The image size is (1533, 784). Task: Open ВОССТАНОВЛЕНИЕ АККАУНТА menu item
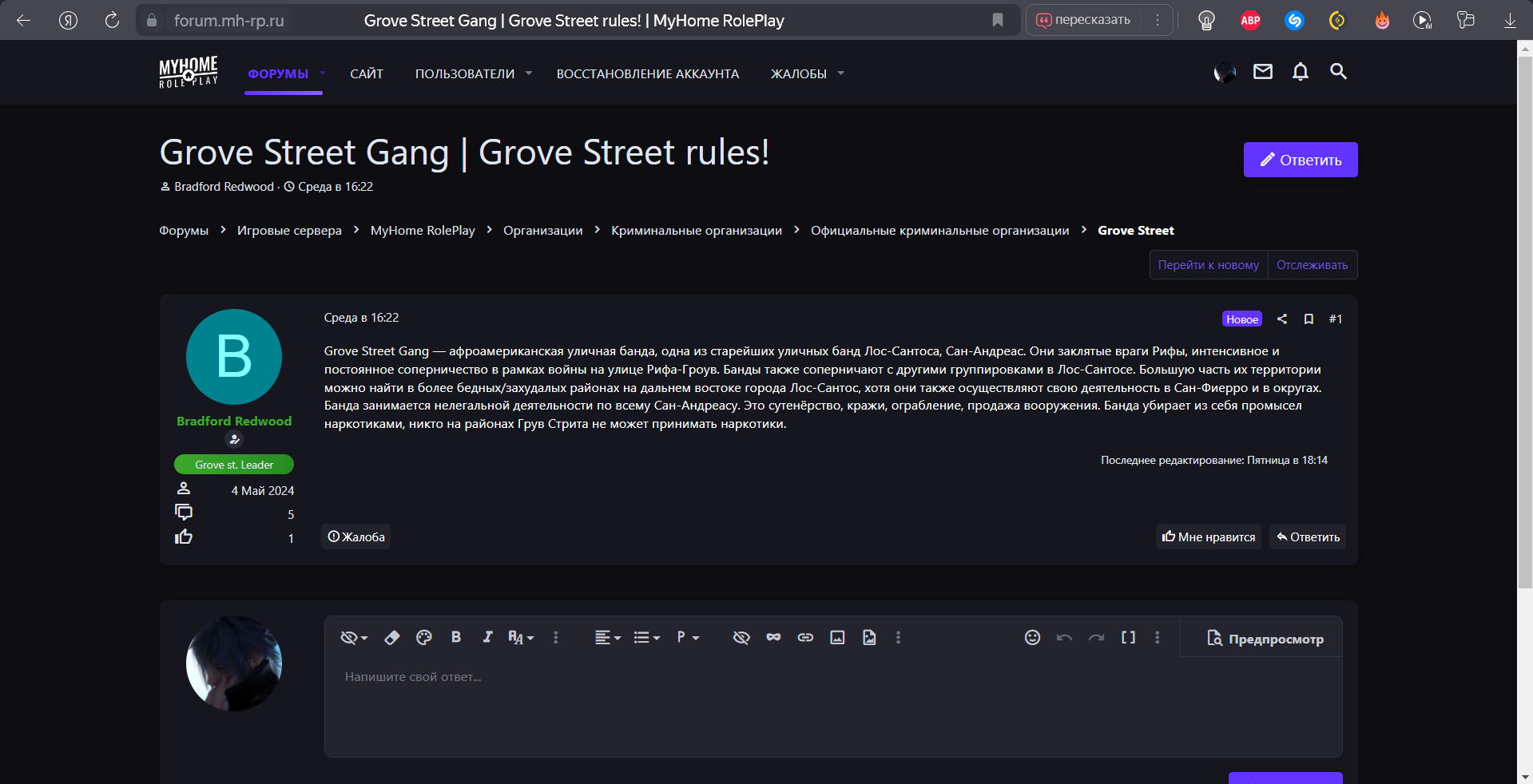(648, 73)
